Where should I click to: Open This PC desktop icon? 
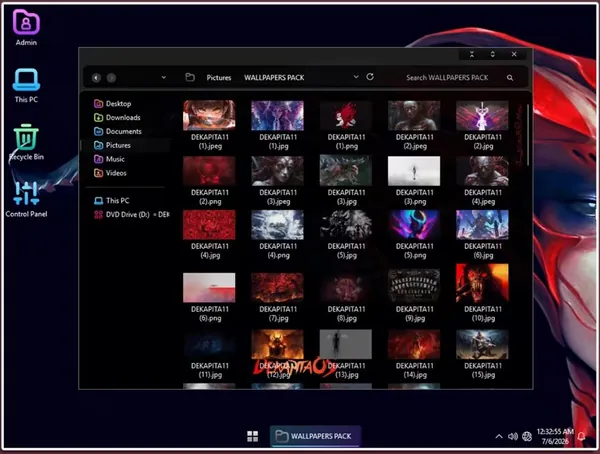[x=26, y=85]
